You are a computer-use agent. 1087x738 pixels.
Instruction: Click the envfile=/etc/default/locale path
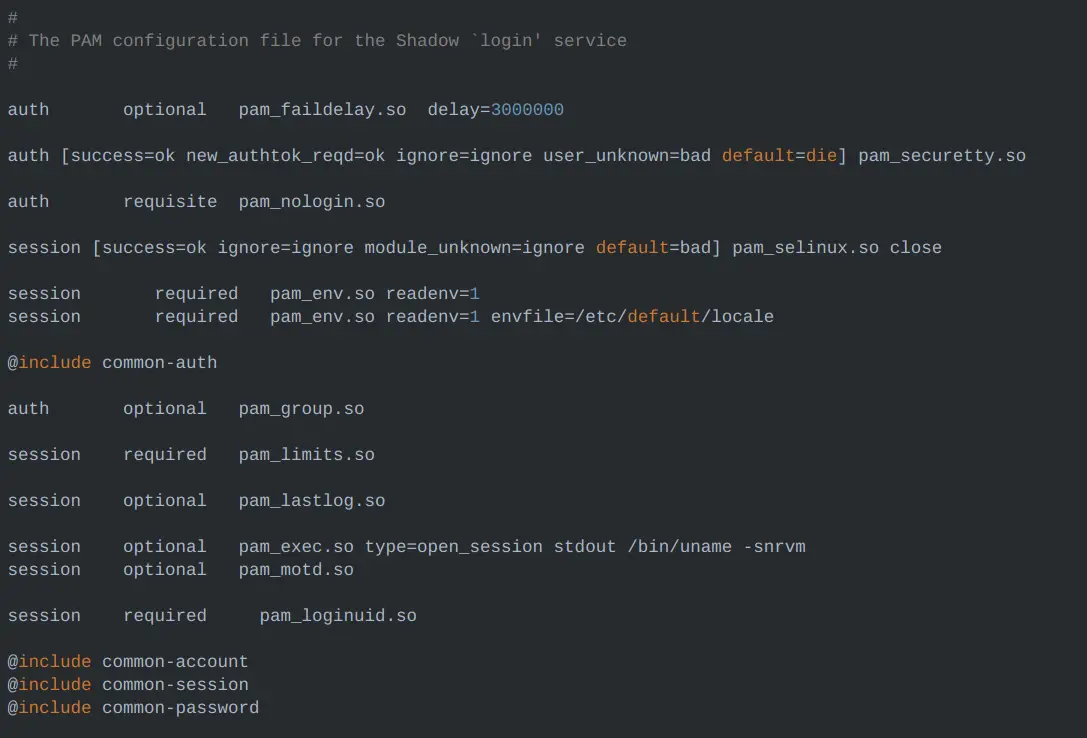point(632,317)
